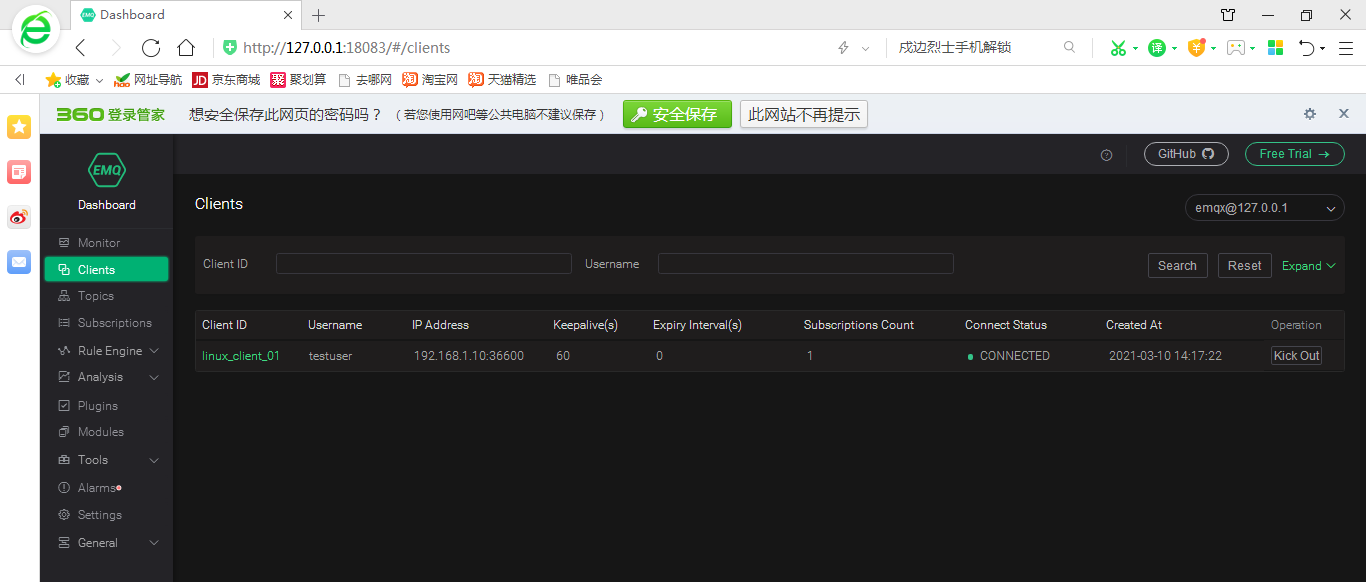Screen dimensions: 1366x582
Task: Select Clients in the sidebar menu
Action: pyautogui.click(x=95, y=268)
